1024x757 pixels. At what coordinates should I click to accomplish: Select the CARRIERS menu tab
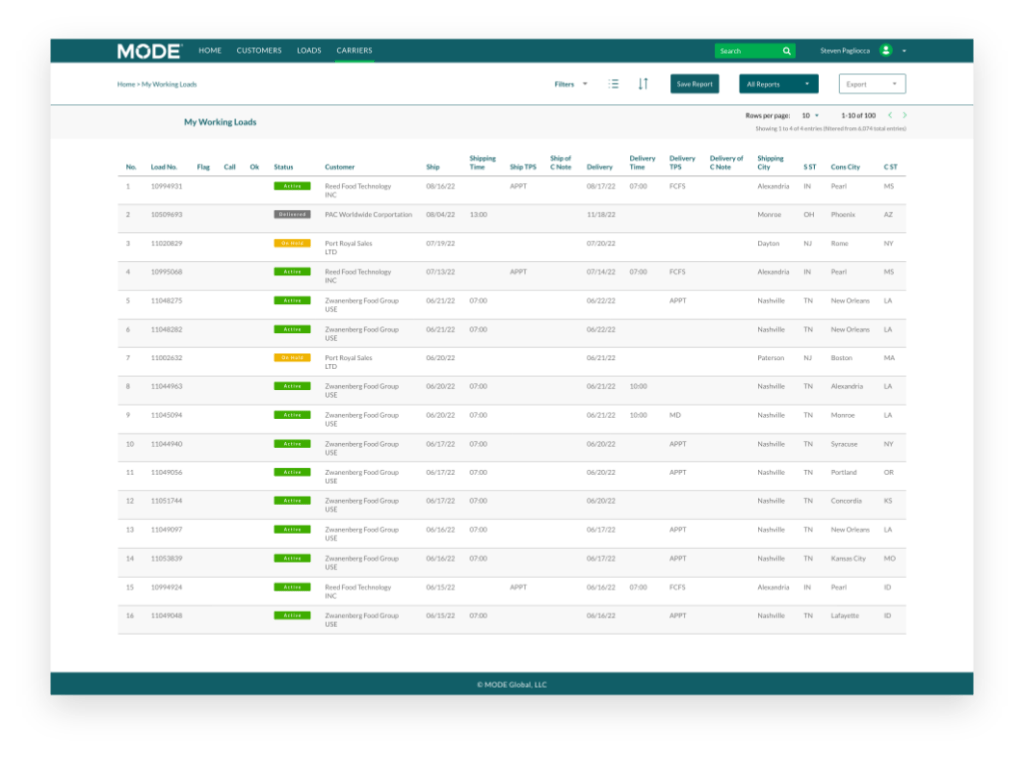point(354,50)
